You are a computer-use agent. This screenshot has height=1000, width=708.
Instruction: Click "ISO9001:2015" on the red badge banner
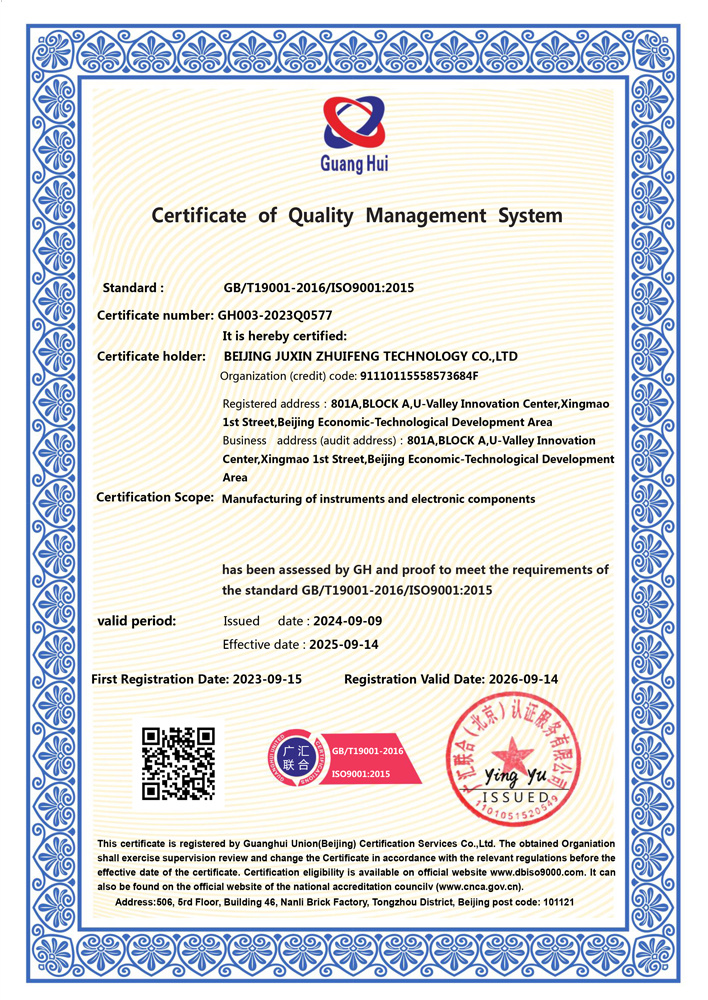click(360, 774)
